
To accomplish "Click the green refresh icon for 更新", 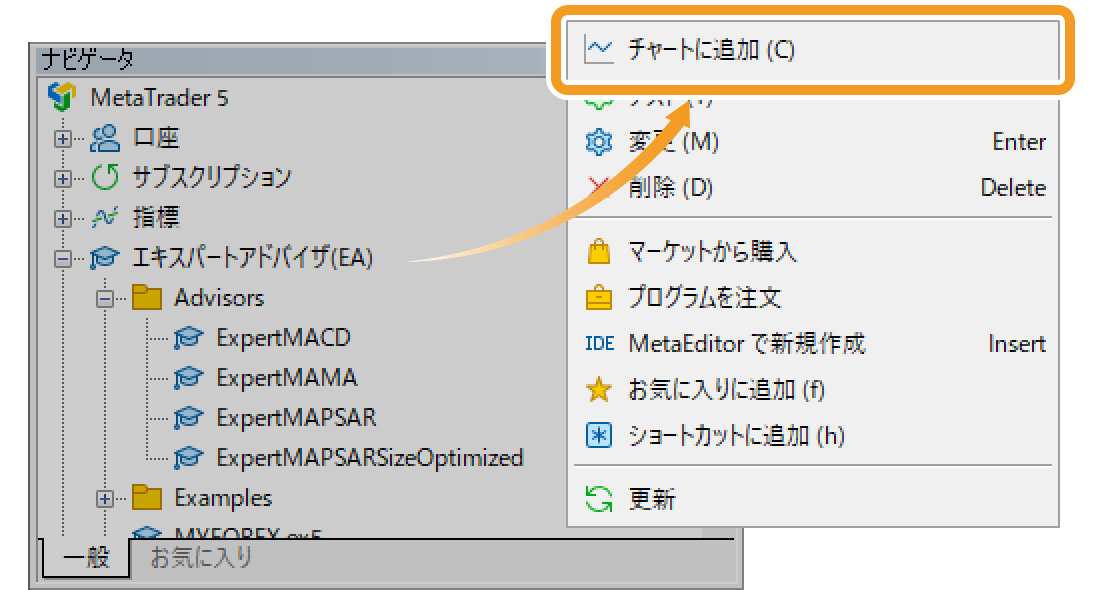I will (x=598, y=500).
